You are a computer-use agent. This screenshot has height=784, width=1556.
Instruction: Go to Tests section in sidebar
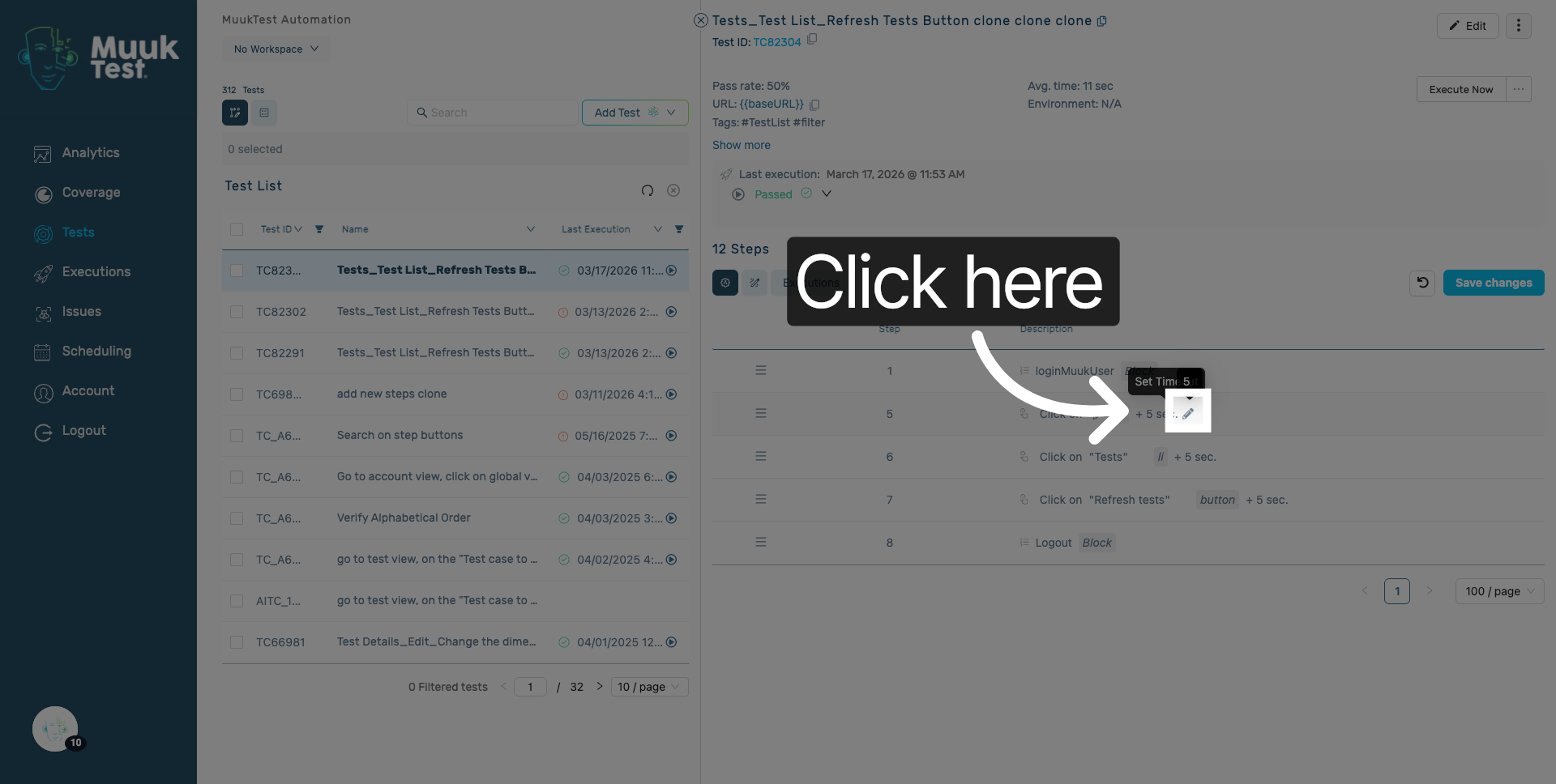pyautogui.click(x=65, y=232)
